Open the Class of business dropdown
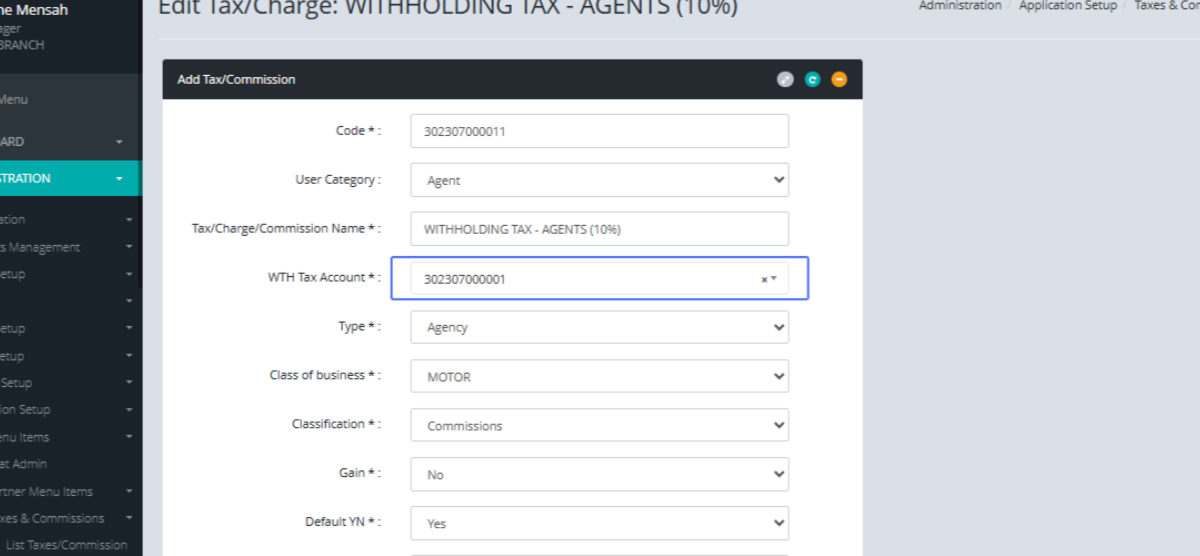 [x=599, y=377]
